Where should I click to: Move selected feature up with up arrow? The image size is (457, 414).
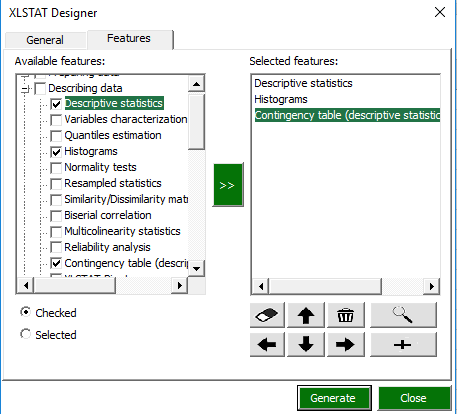(x=306, y=315)
